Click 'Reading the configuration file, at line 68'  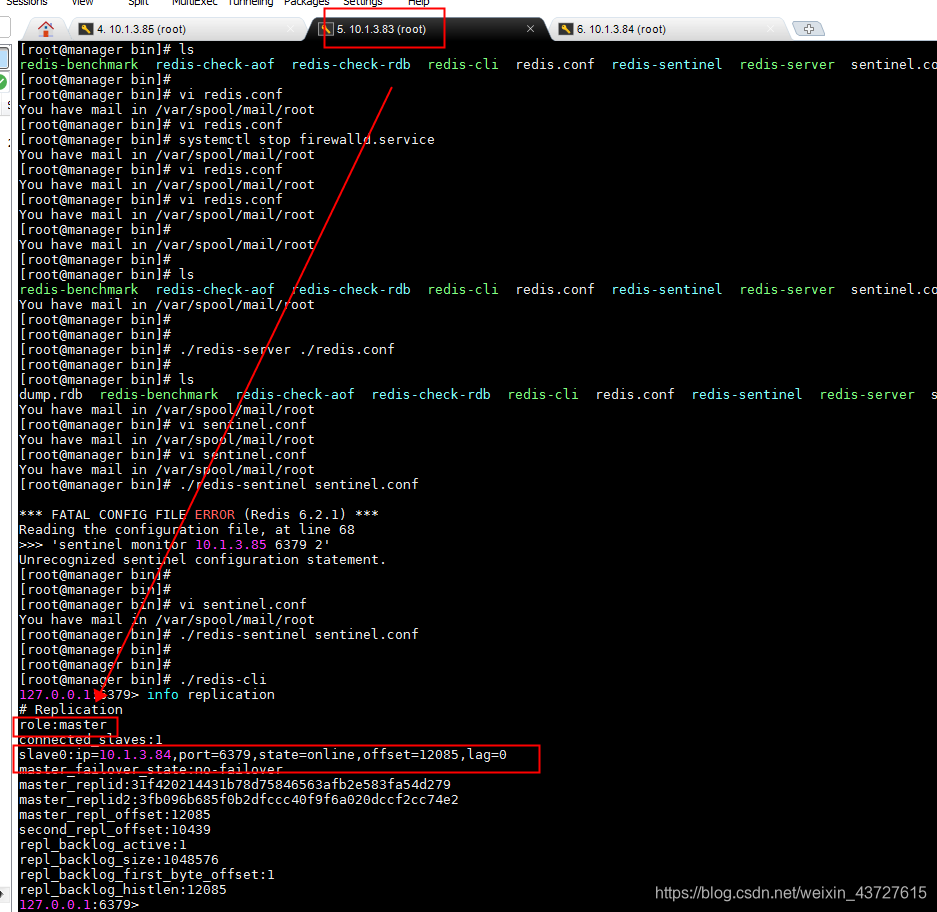186,530
